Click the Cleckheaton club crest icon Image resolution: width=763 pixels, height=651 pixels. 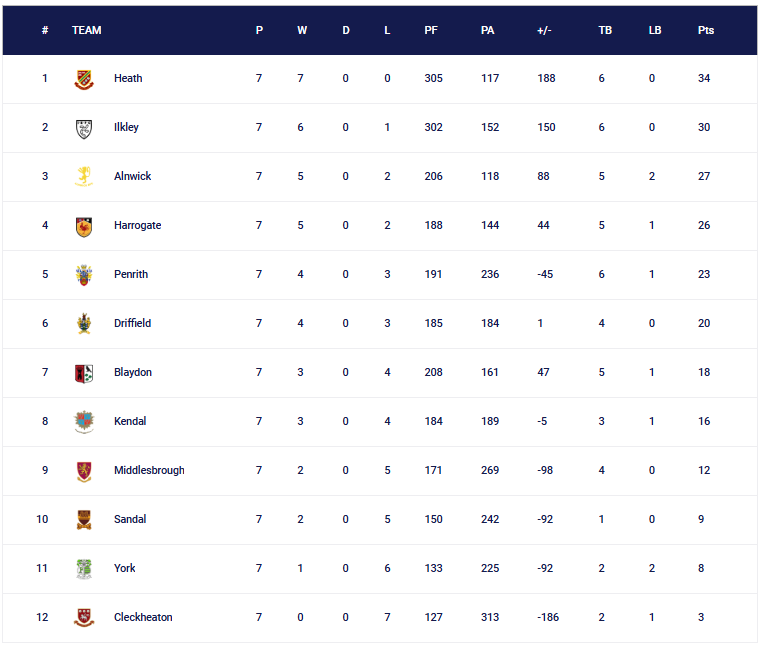85,618
